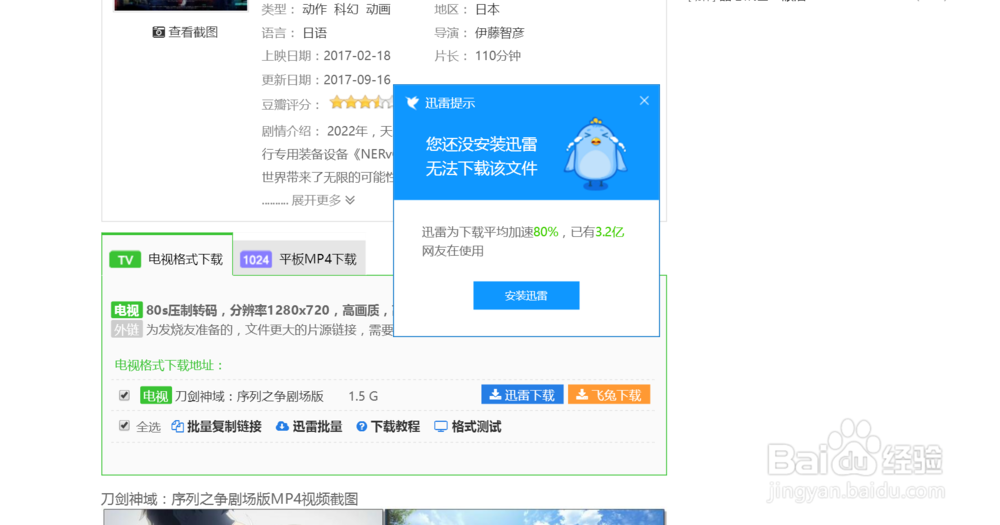Click the language value 日语
The width and height of the screenshot is (1000, 525).
[314, 33]
